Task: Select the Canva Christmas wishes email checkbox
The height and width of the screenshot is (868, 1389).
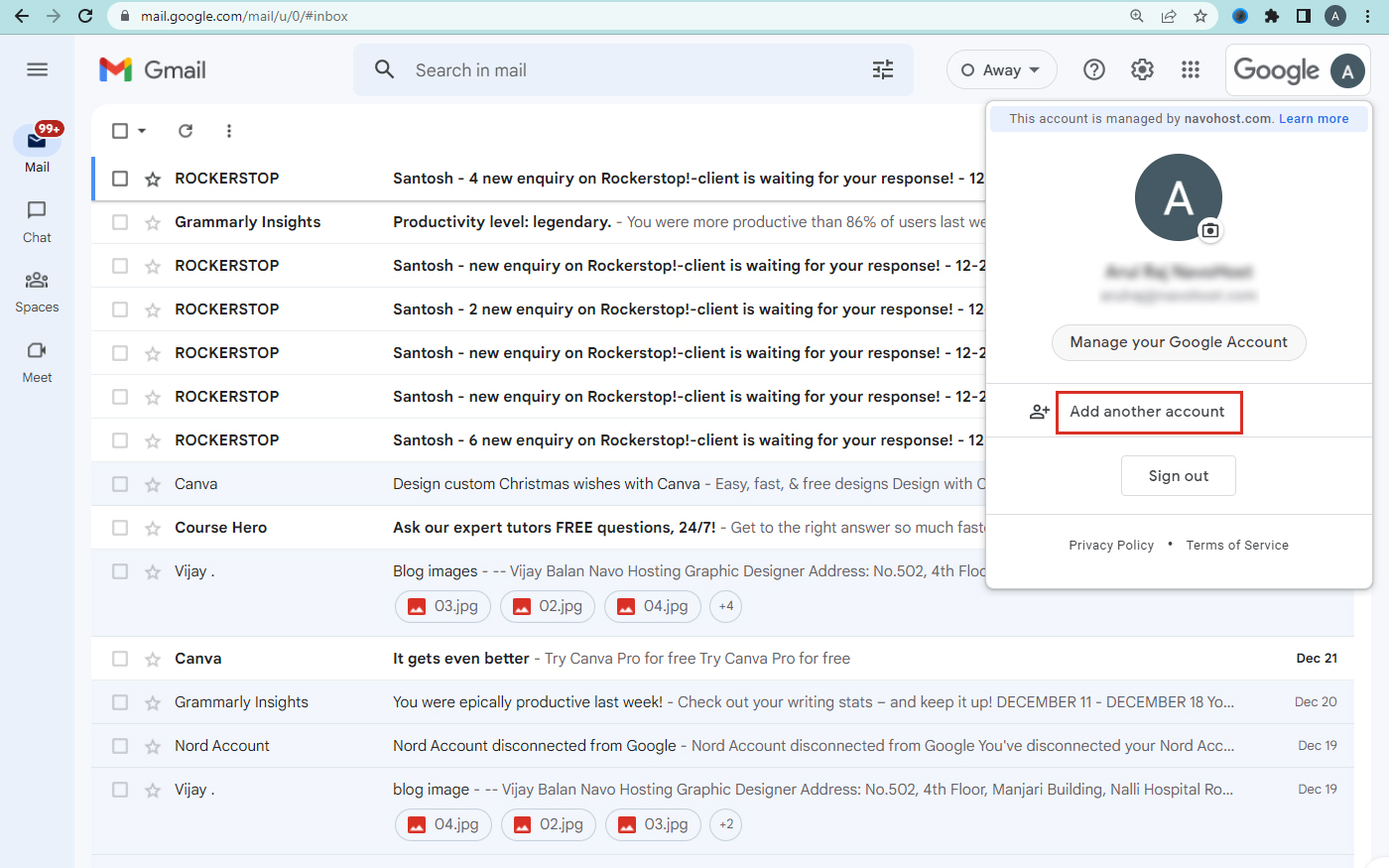Action: pyautogui.click(x=120, y=484)
